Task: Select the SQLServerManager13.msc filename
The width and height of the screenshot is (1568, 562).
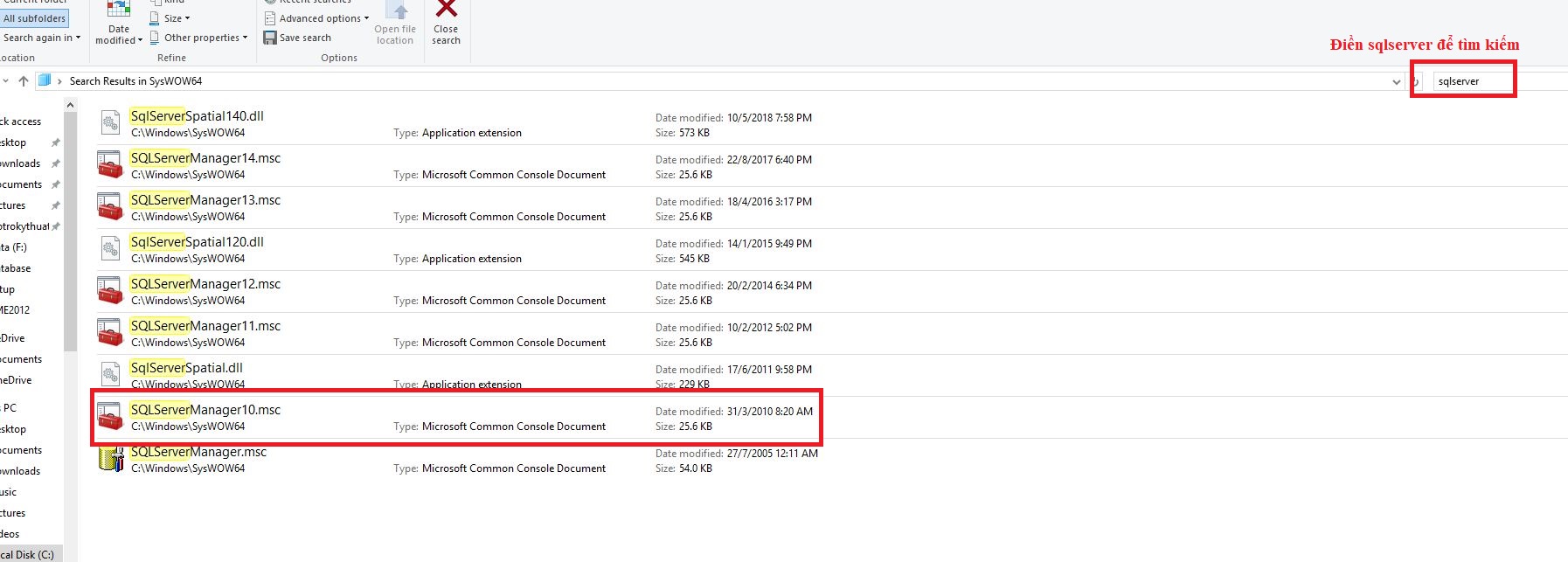Action: point(205,200)
